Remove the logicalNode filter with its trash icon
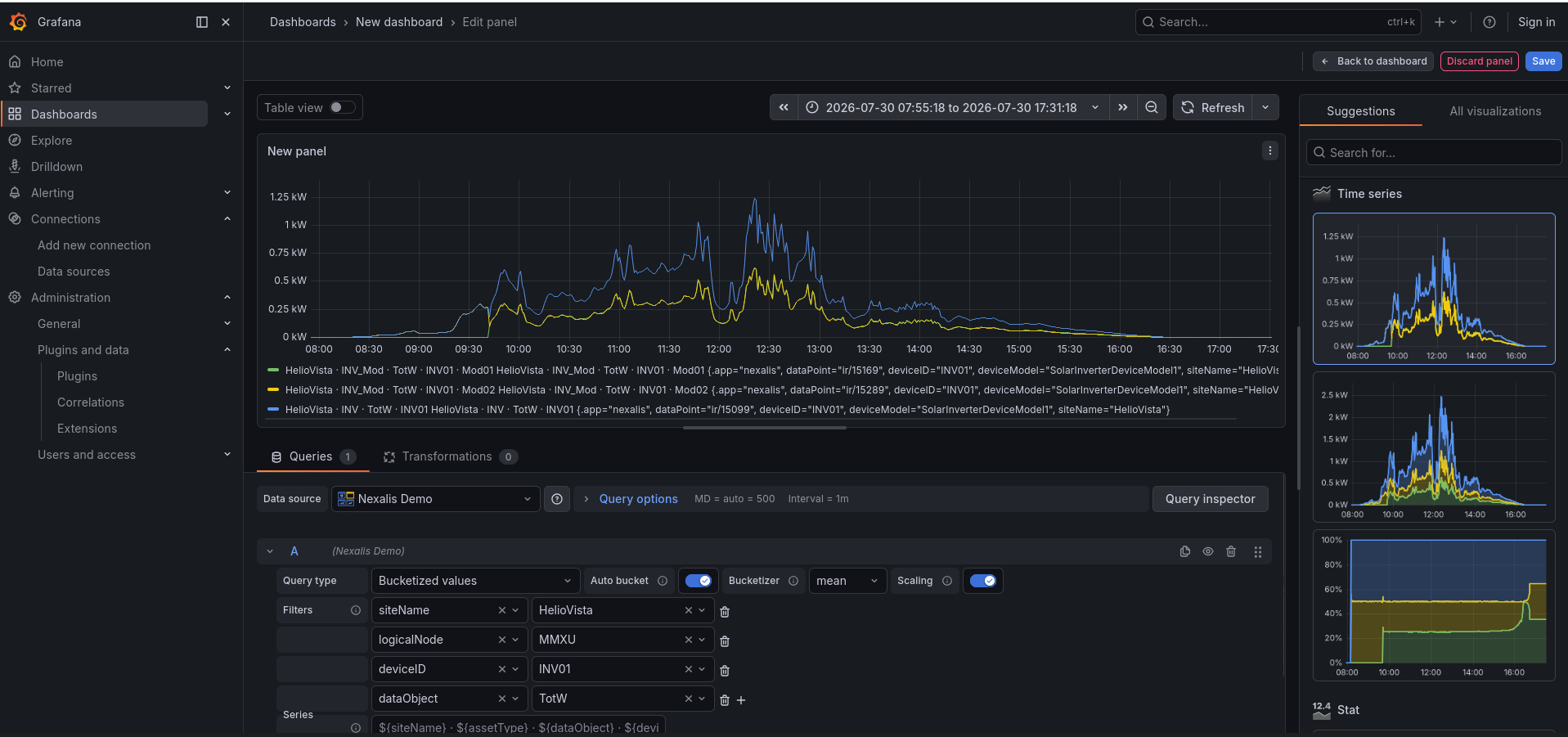Viewport: 1568px width, 737px height. pyautogui.click(x=725, y=641)
